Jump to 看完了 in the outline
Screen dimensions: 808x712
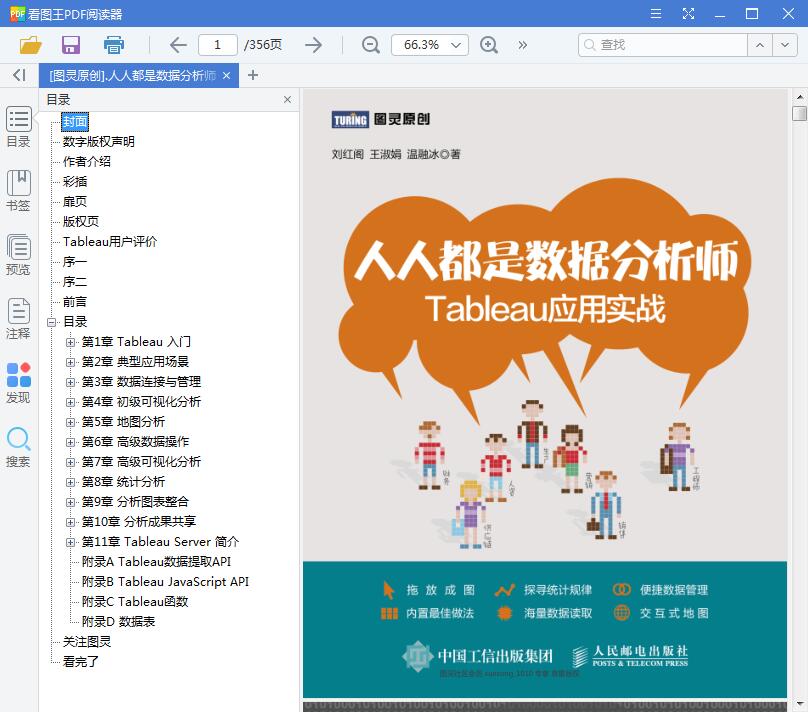[81, 662]
